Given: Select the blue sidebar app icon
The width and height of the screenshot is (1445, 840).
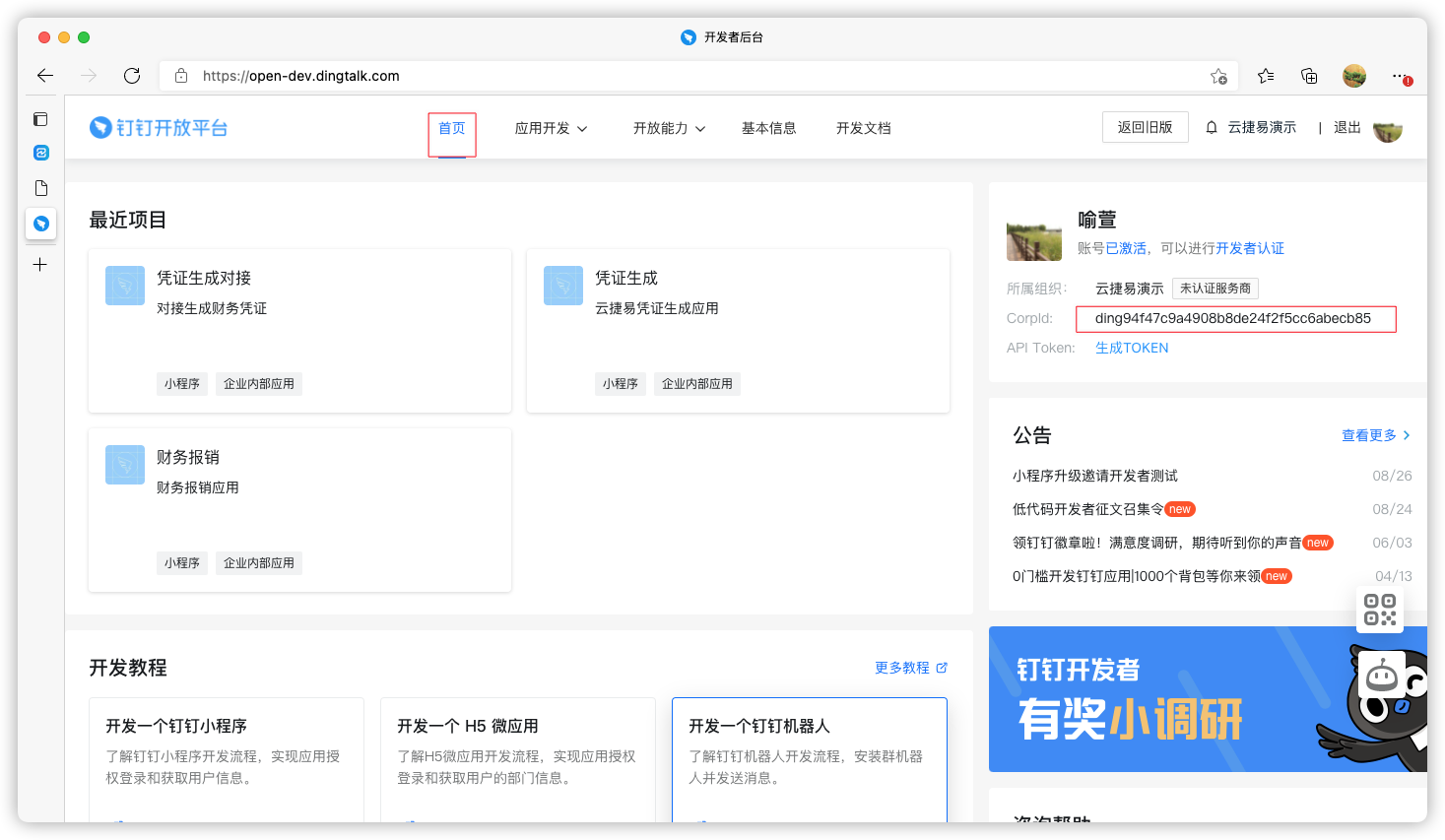Looking at the screenshot, I should (40, 153).
